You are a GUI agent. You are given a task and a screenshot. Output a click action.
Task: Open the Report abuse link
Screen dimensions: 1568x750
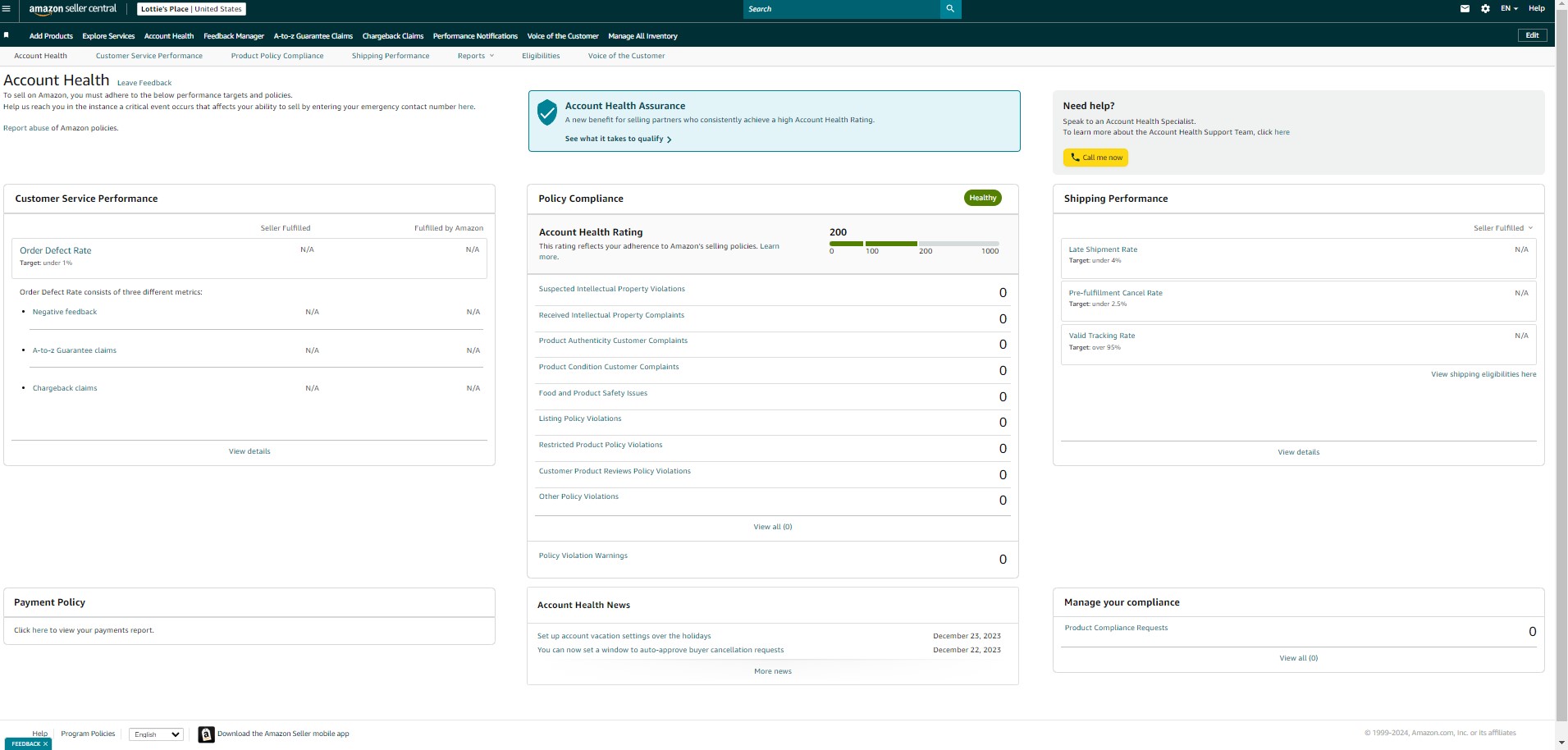(26, 128)
